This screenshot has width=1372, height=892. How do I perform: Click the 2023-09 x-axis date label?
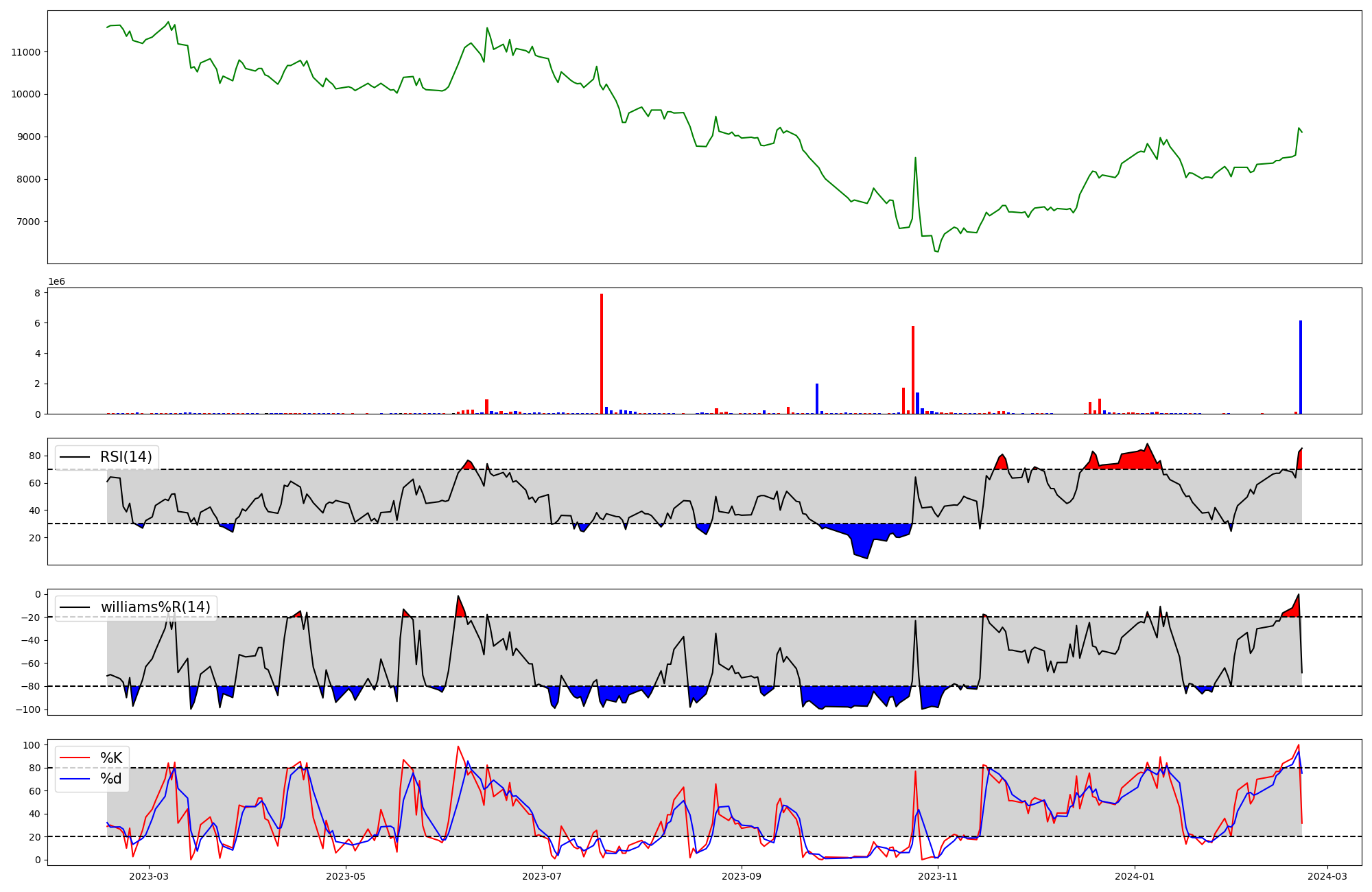742,876
